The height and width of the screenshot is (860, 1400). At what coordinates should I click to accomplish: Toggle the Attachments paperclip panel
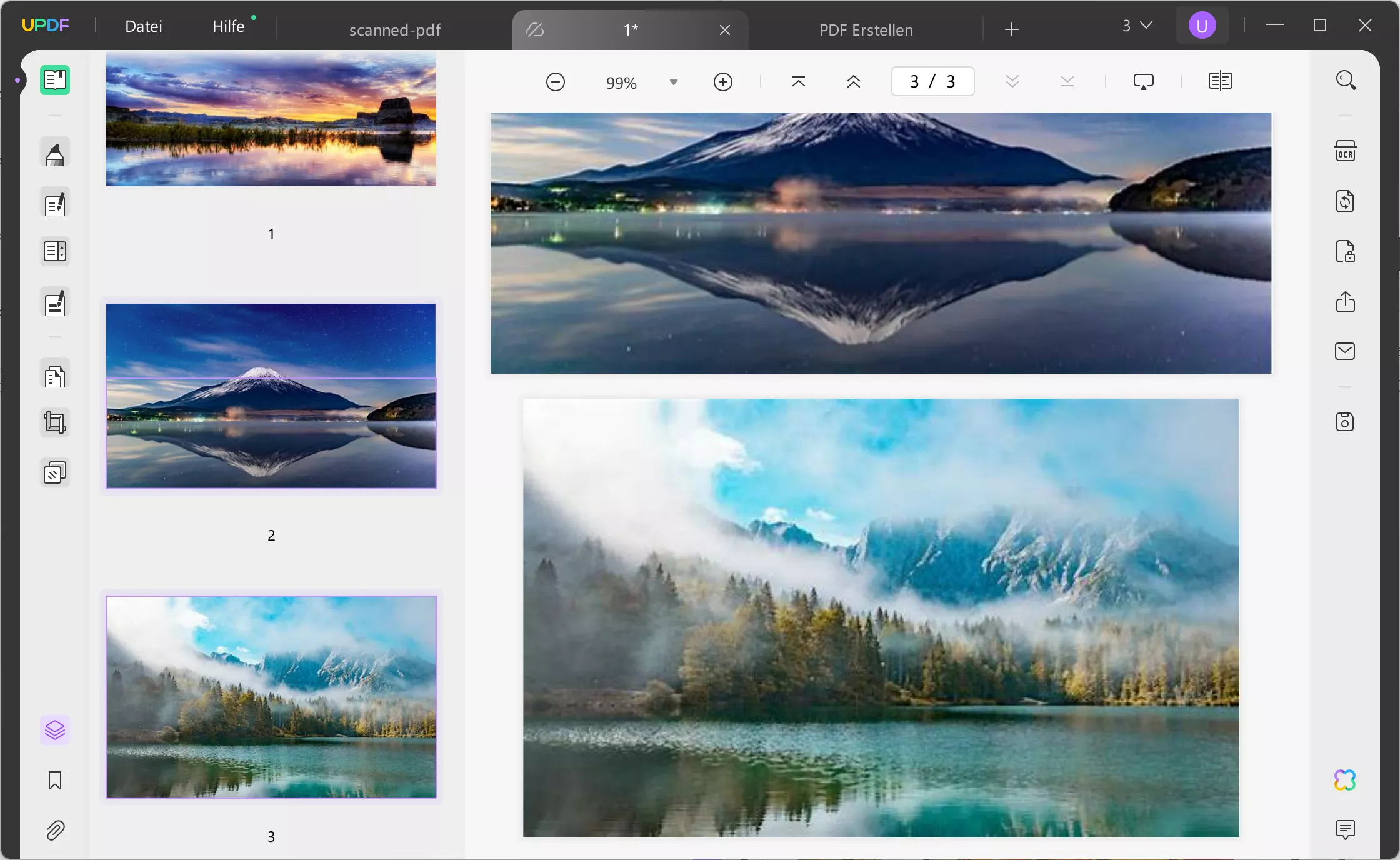(55, 831)
